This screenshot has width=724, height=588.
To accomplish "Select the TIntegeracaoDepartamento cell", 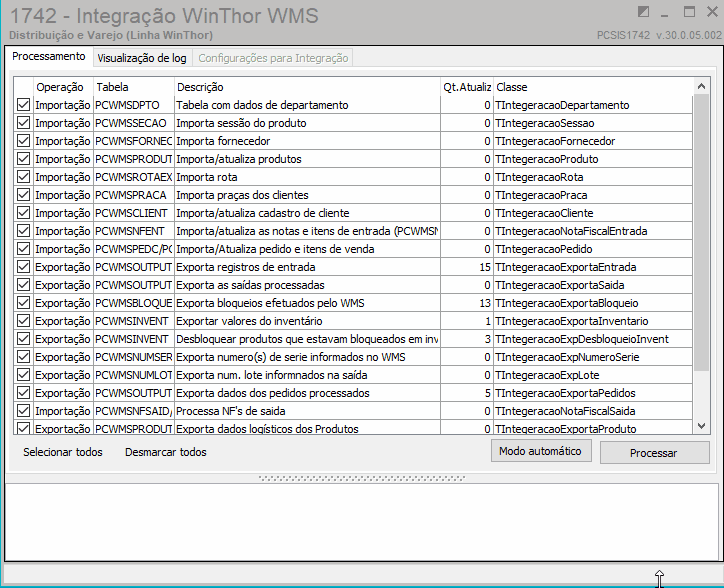I will [593, 105].
